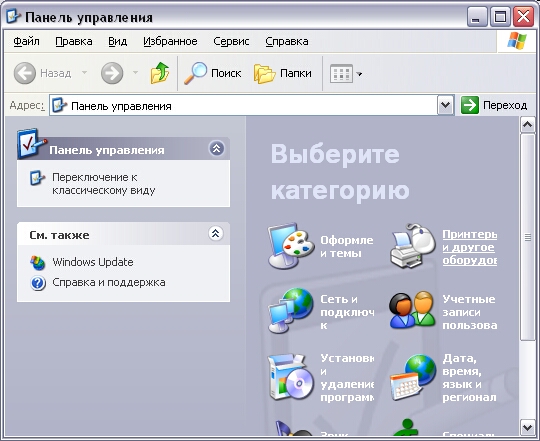This screenshot has height=441, width=540.
Task: Click the address bar Control Panel icon
Action: (x=59, y=105)
